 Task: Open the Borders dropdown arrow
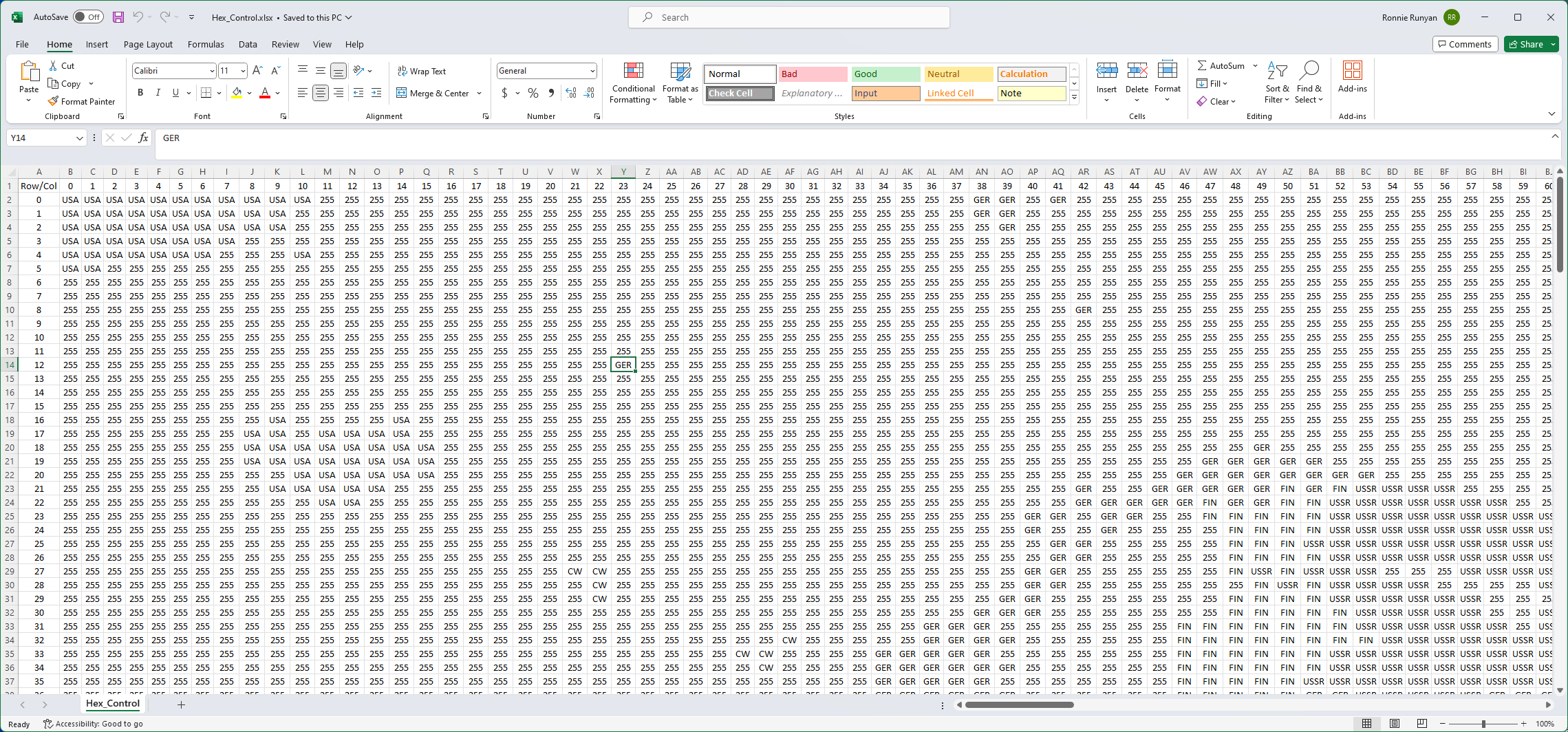(x=219, y=93)
